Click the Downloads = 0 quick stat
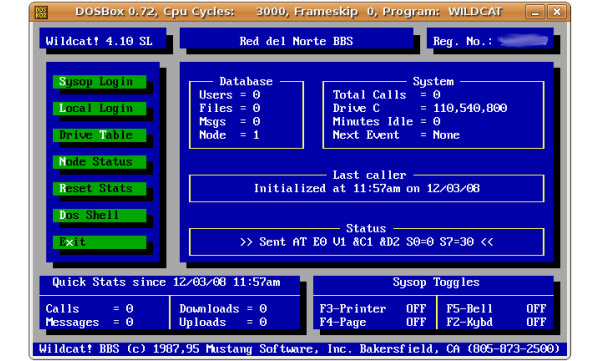The width and height of the screenshot is (600, 361). pos(223,309)
